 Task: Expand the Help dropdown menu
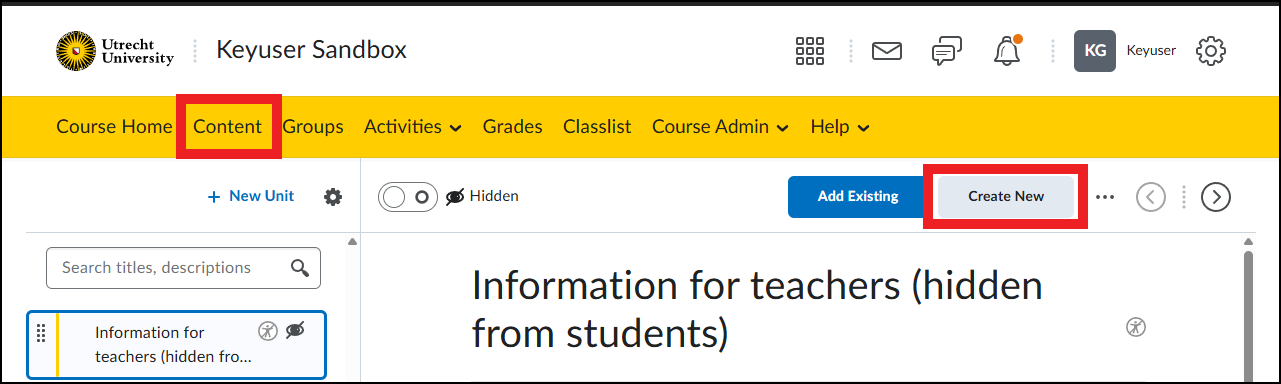click(840, 127)
